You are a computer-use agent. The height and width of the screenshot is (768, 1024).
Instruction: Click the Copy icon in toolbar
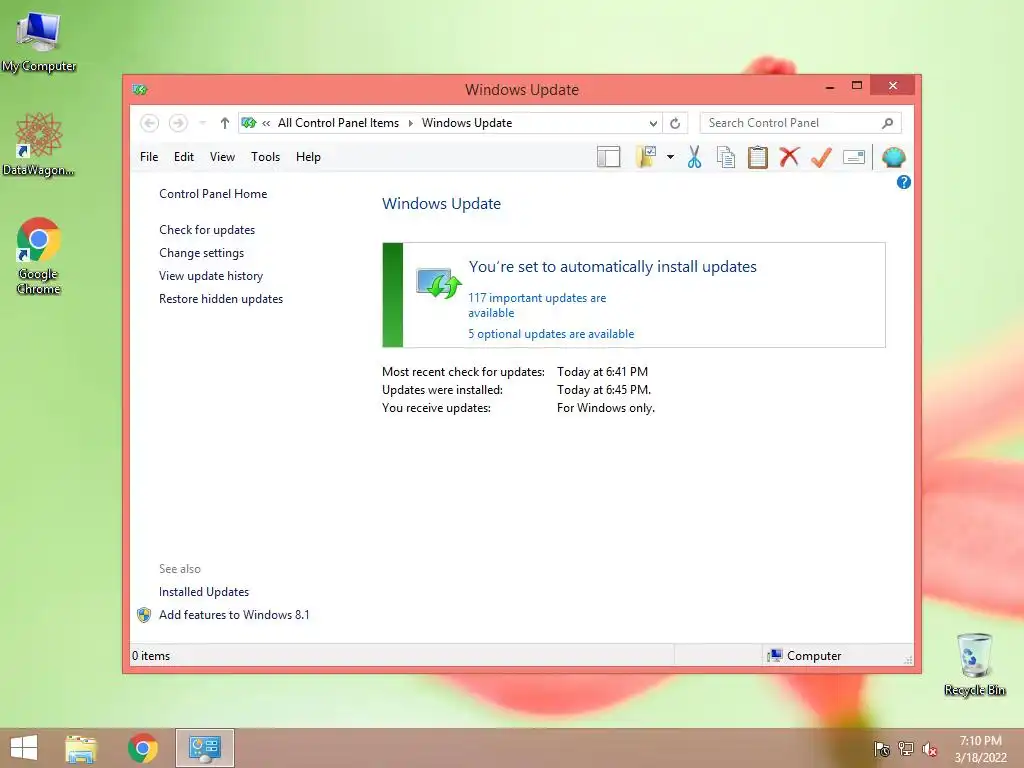tap(726, 157)
